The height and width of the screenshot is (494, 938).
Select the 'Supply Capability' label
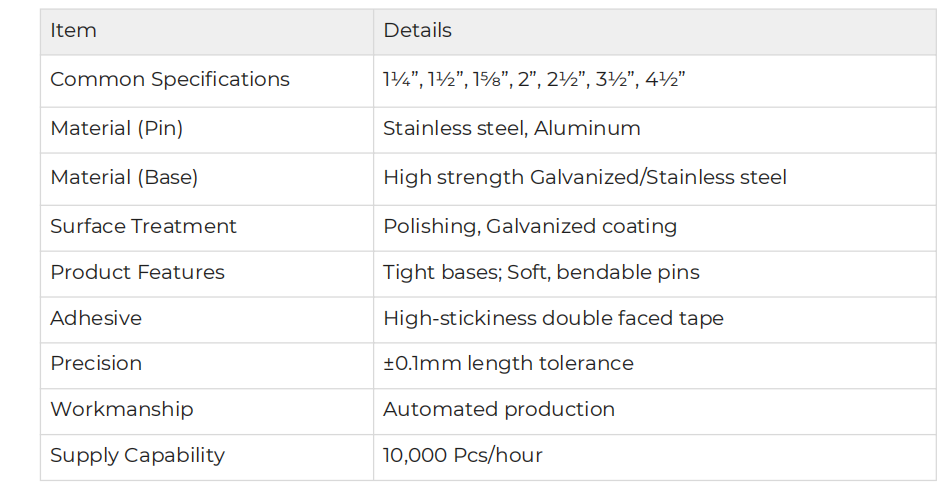click(138, 456)
